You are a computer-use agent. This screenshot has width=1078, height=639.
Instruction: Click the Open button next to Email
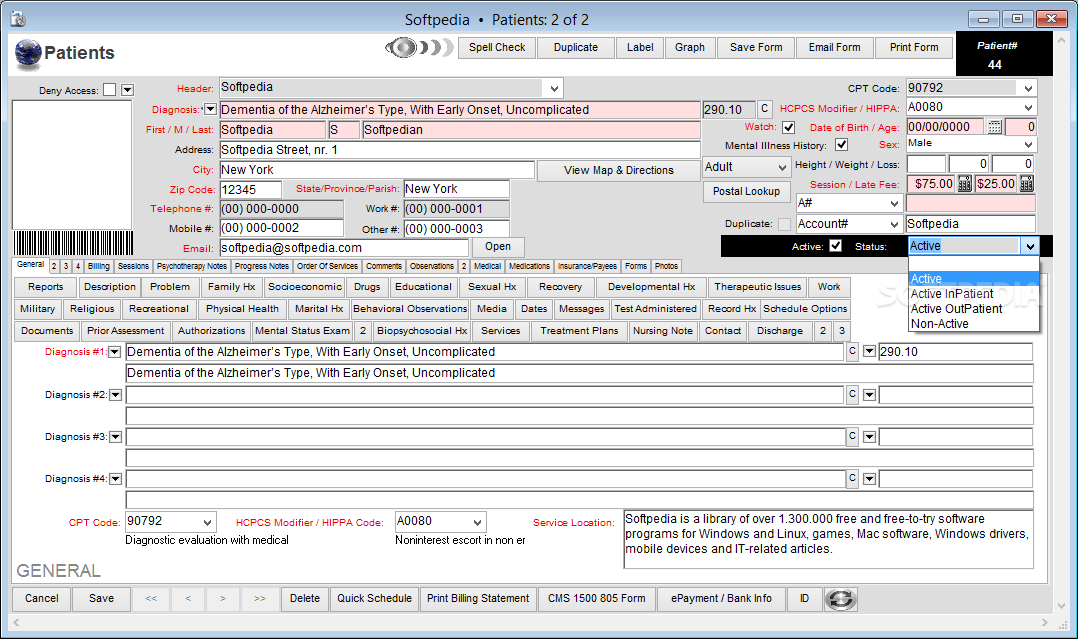click(x=498, y=247)
